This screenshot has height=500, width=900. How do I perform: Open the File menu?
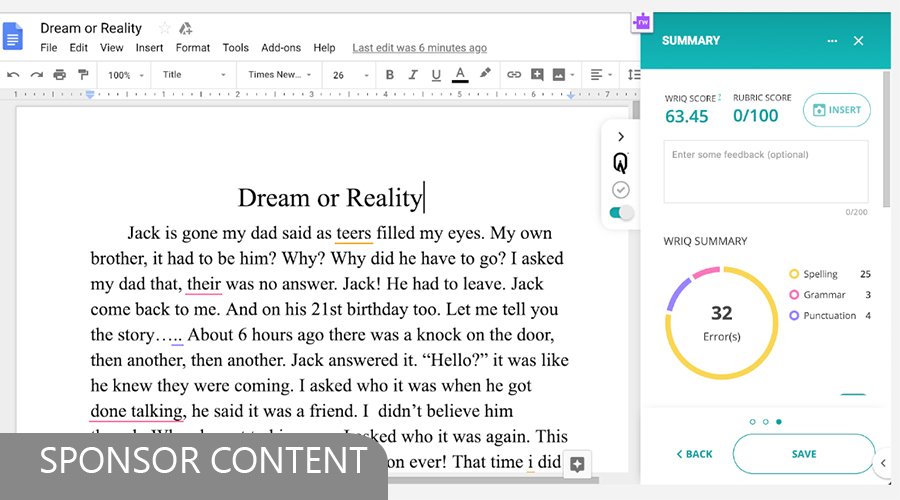pyautogui.click(x=49, y=48)
